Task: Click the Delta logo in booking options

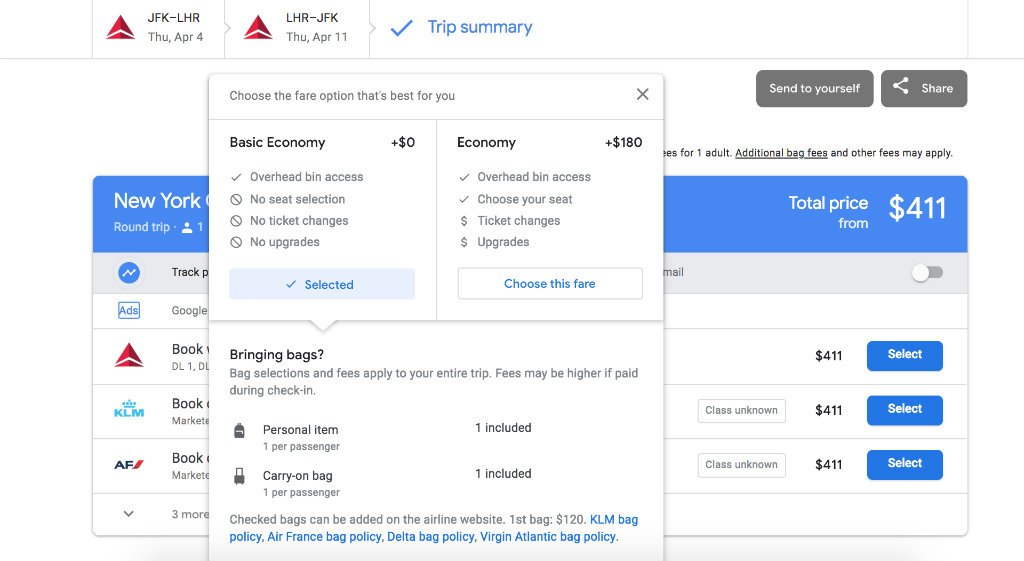Action: (129, 354)
